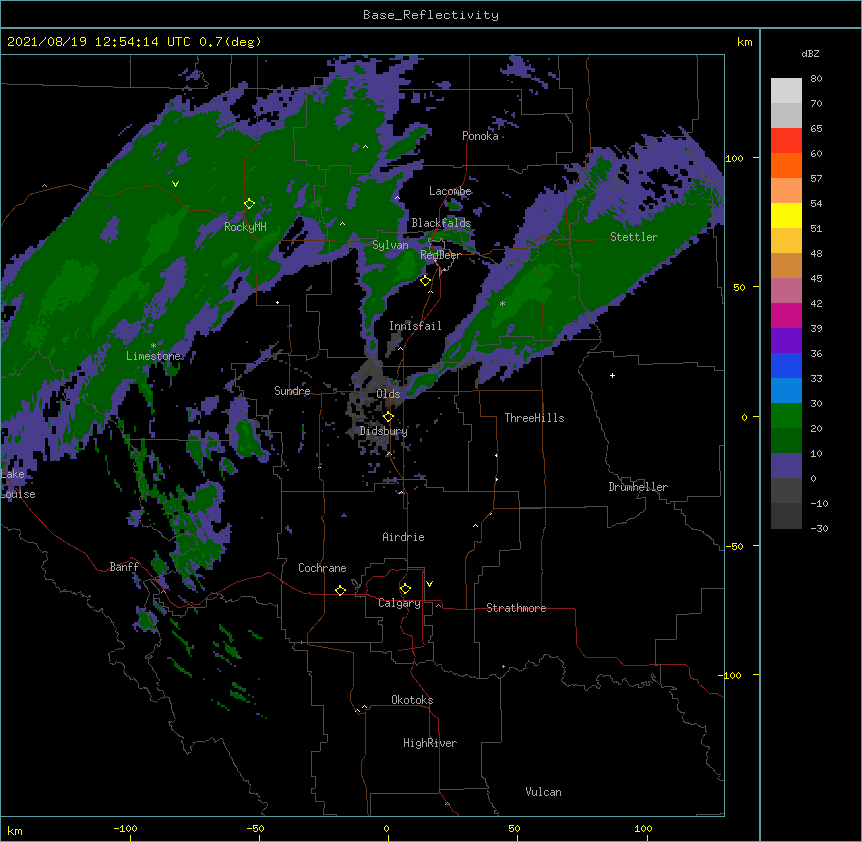Screen dimensions: 862x842
Task: Click the Strathmore label
Action: tap(516, 608)
